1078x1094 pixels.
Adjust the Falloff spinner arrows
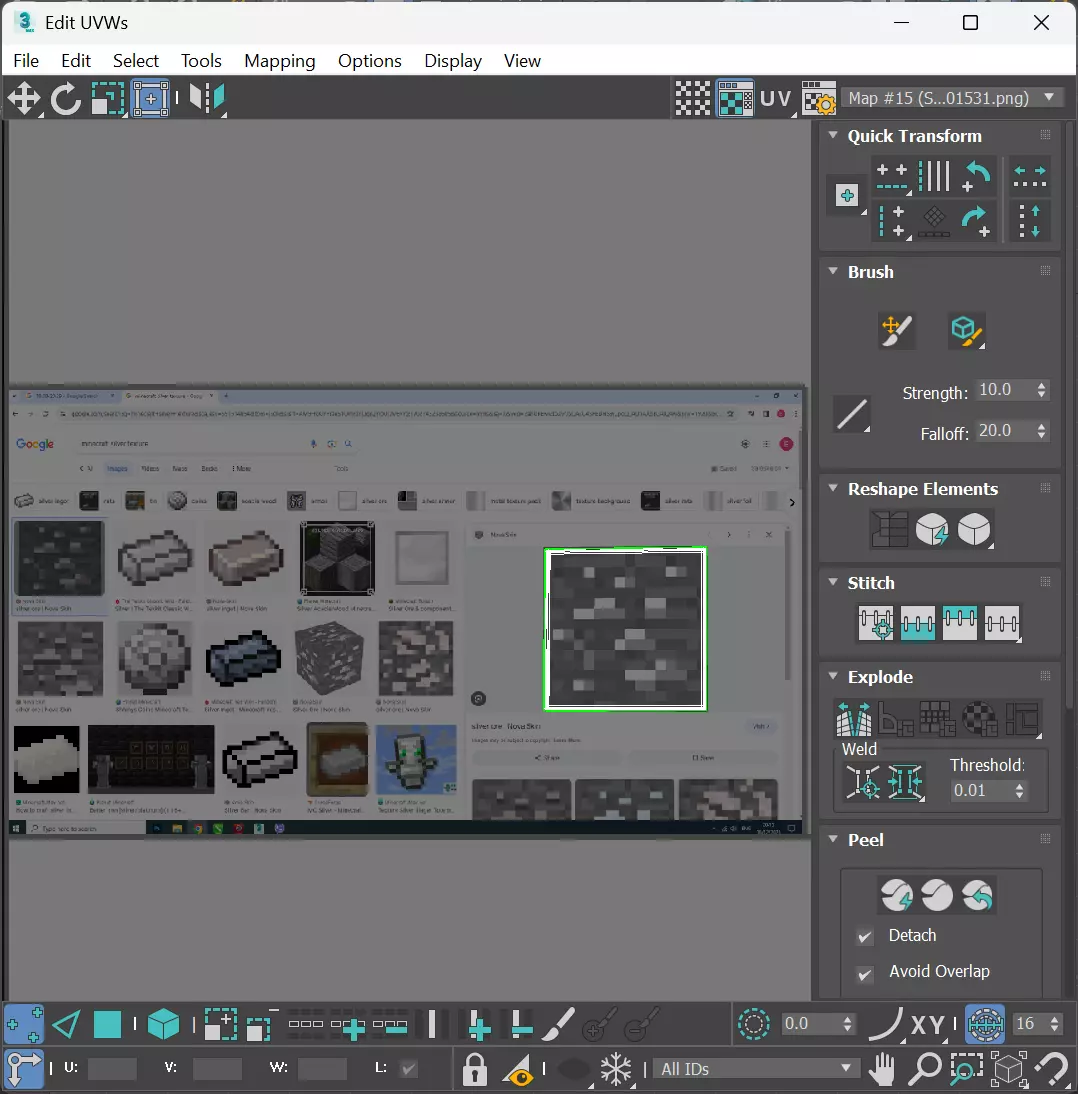pos(1041,431)
